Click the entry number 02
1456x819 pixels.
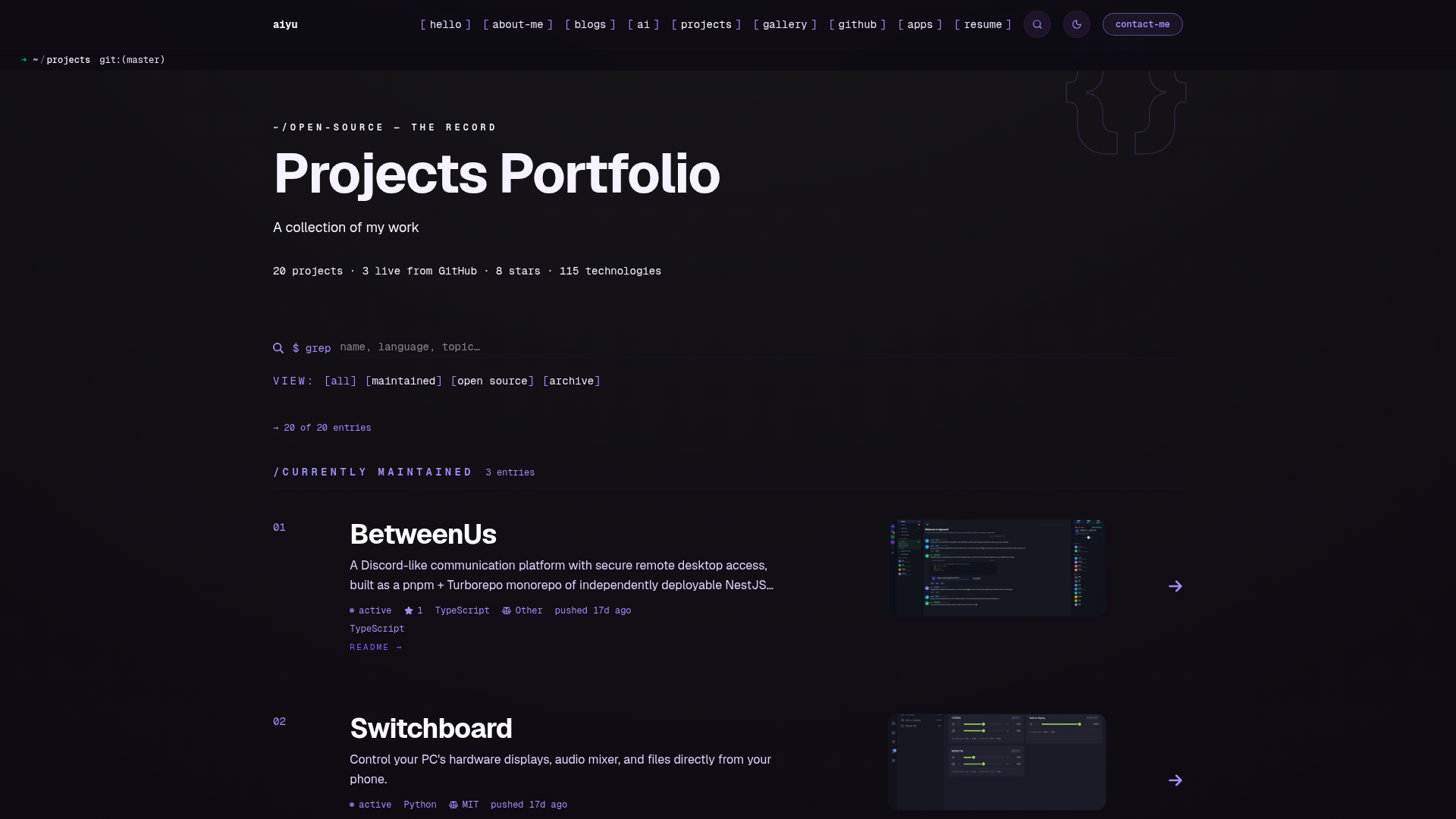[279, 721]
